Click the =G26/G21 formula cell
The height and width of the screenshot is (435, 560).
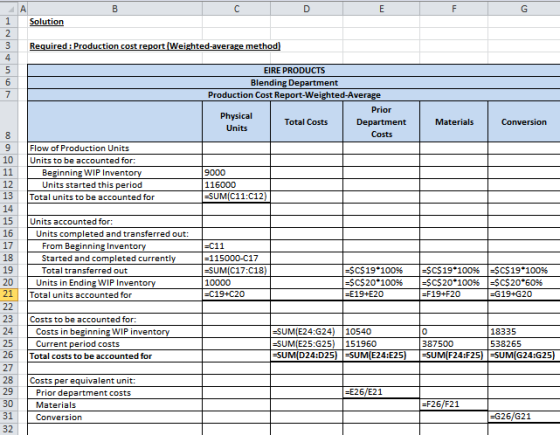[x=524, y=416]
